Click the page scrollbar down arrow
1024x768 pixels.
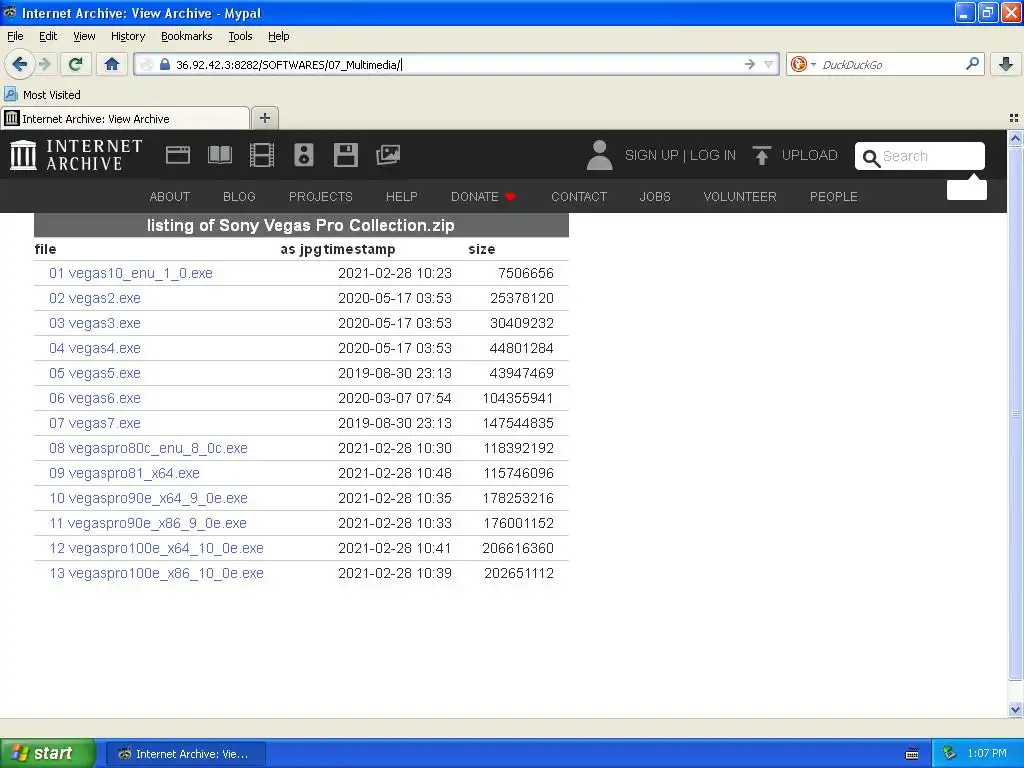click(1015, 709)
